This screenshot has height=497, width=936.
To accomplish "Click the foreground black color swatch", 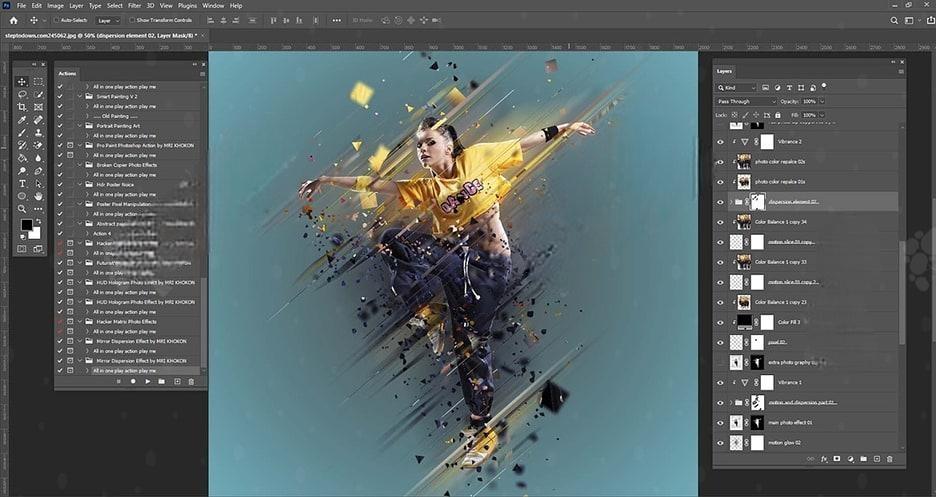I will coord(26,225).
